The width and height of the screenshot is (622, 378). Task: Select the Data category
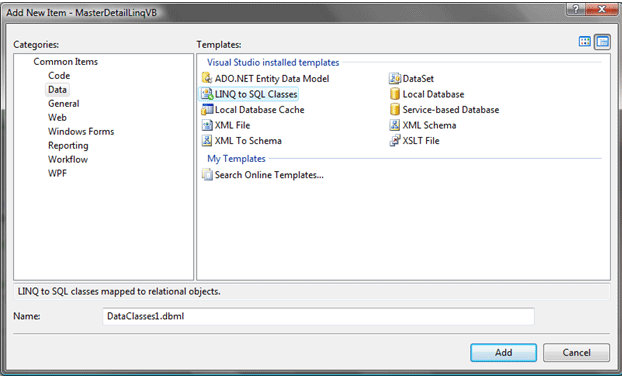click(58, 90)
